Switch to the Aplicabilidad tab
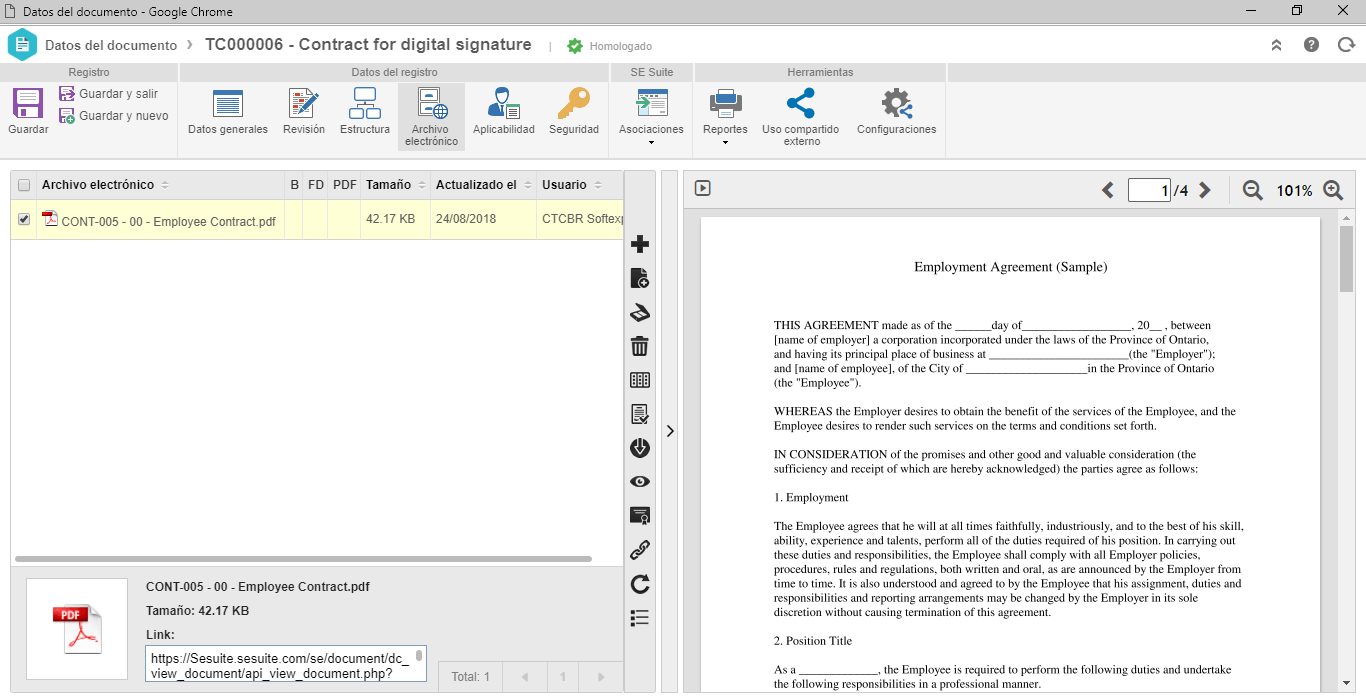The image size is (1366, 698). coord(504,111)
